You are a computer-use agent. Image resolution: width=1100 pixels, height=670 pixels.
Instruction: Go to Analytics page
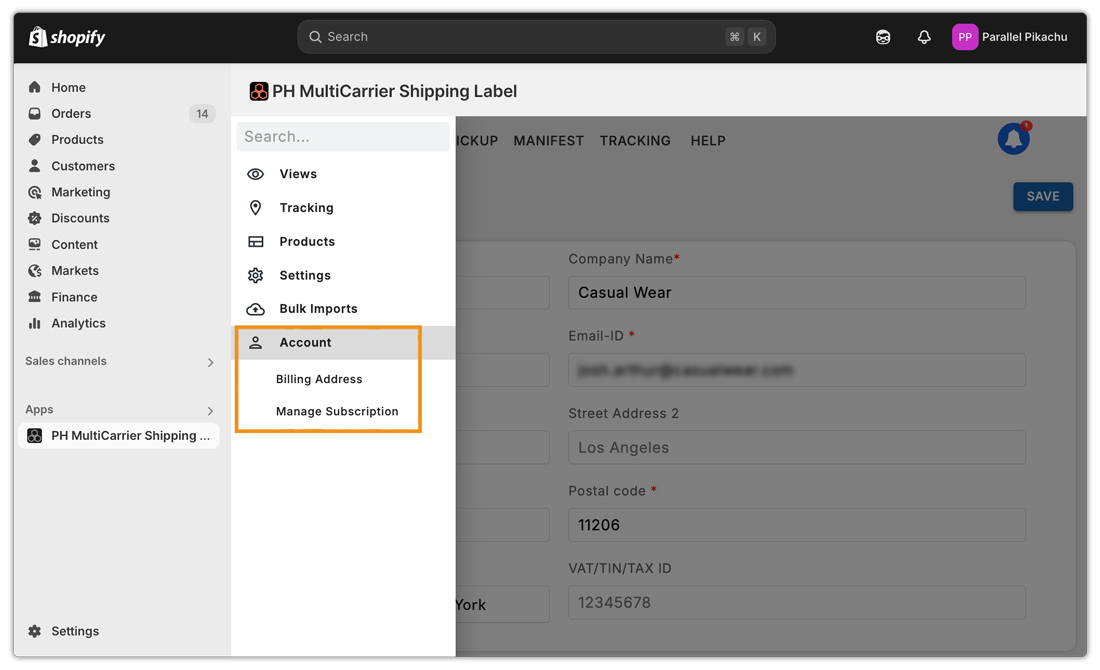pos(79,323)
